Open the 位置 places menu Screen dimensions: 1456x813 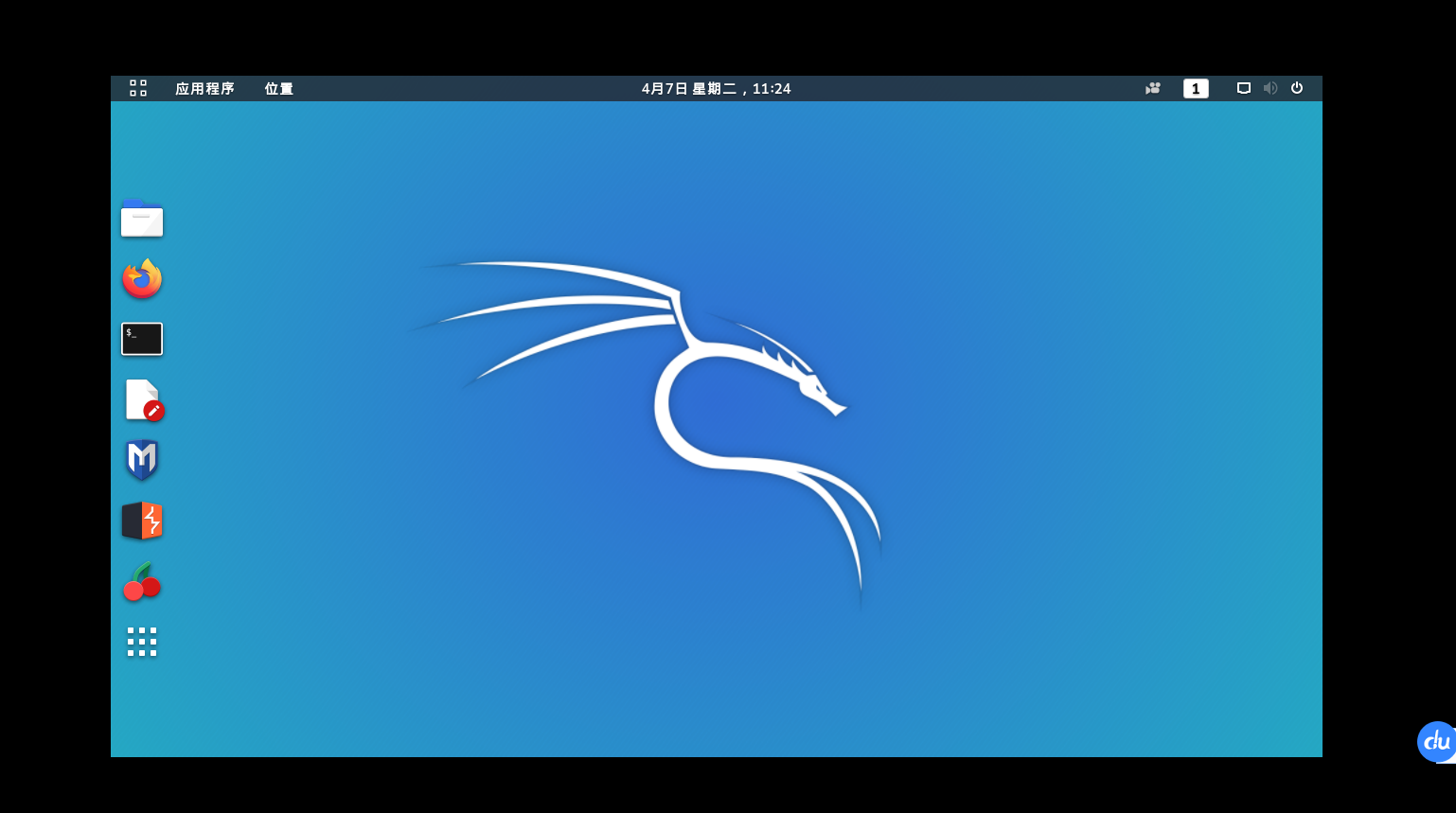pos(278,88)
